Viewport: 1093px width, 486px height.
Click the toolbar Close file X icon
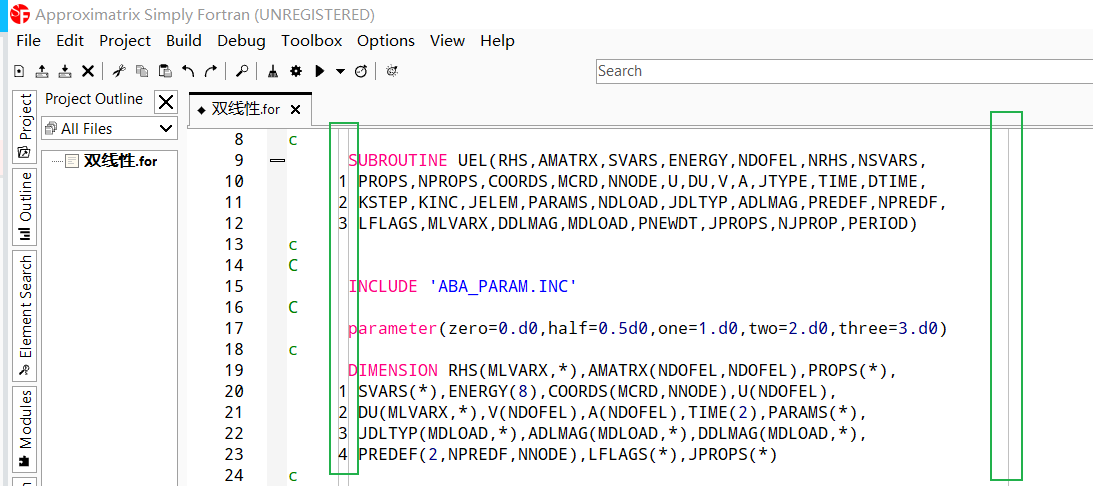tap(88, 70)
